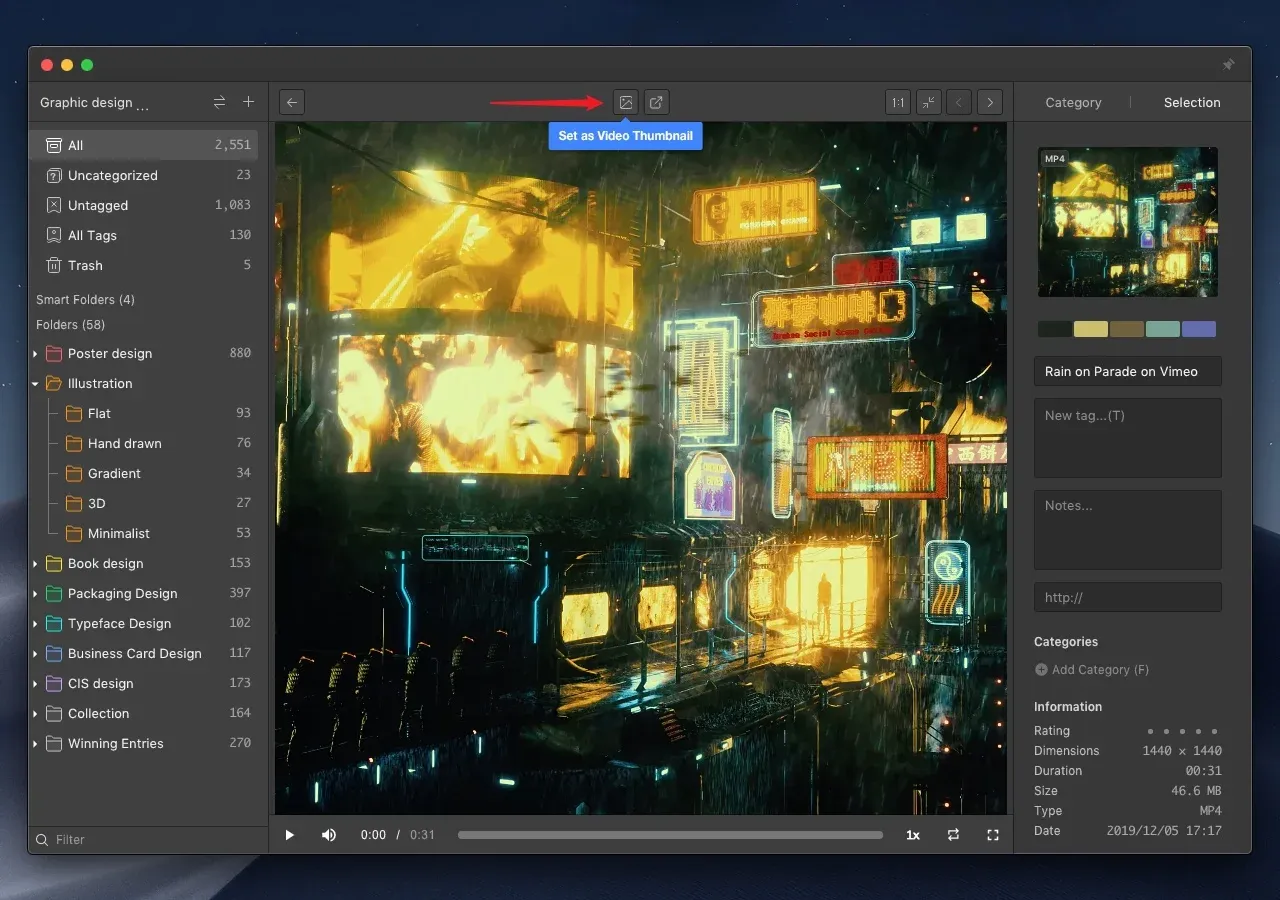
Task: Click the teal color swatch
Action: click(x=1163, y=329)
